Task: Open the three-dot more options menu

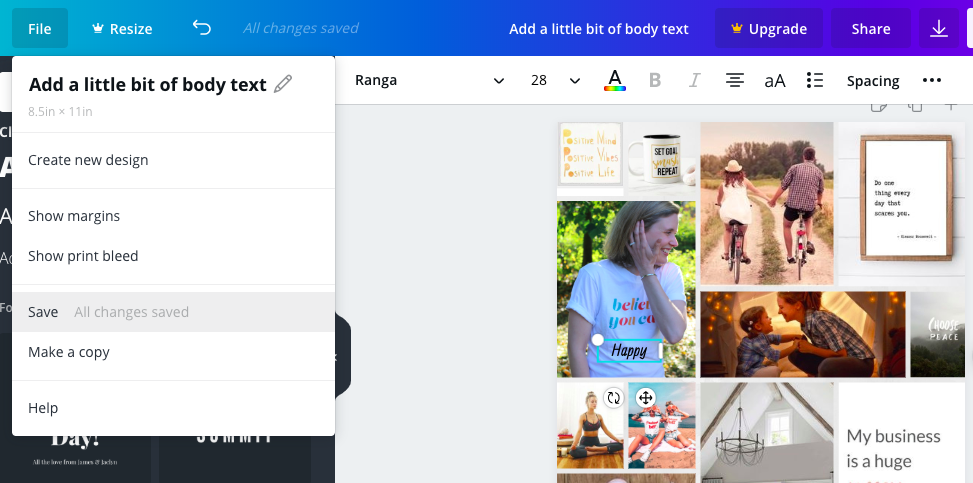Action: point(932,81)
